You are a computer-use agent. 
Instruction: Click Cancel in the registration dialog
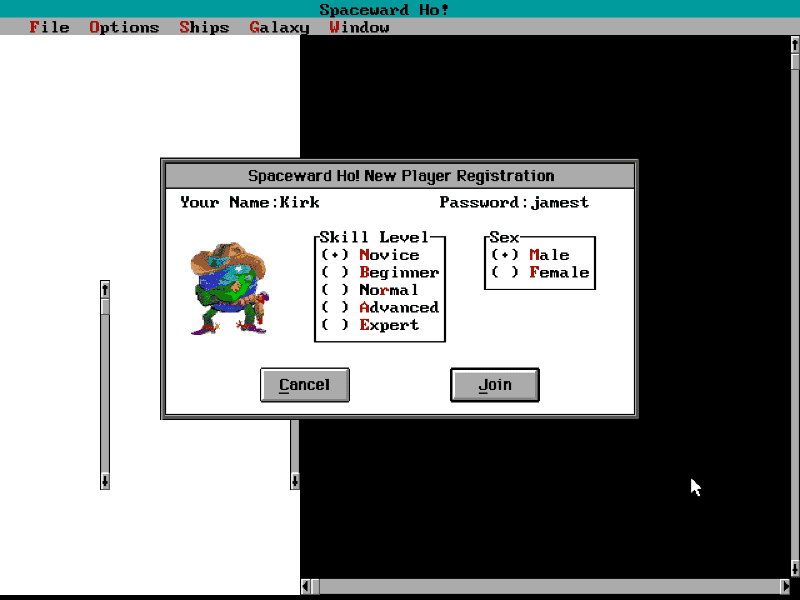[x=304, y=385]
